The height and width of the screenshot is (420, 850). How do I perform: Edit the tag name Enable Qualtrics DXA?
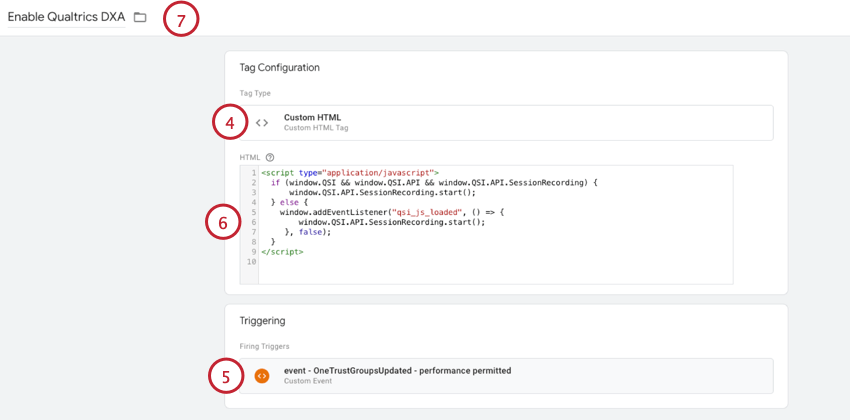click(x=66, y=18)
